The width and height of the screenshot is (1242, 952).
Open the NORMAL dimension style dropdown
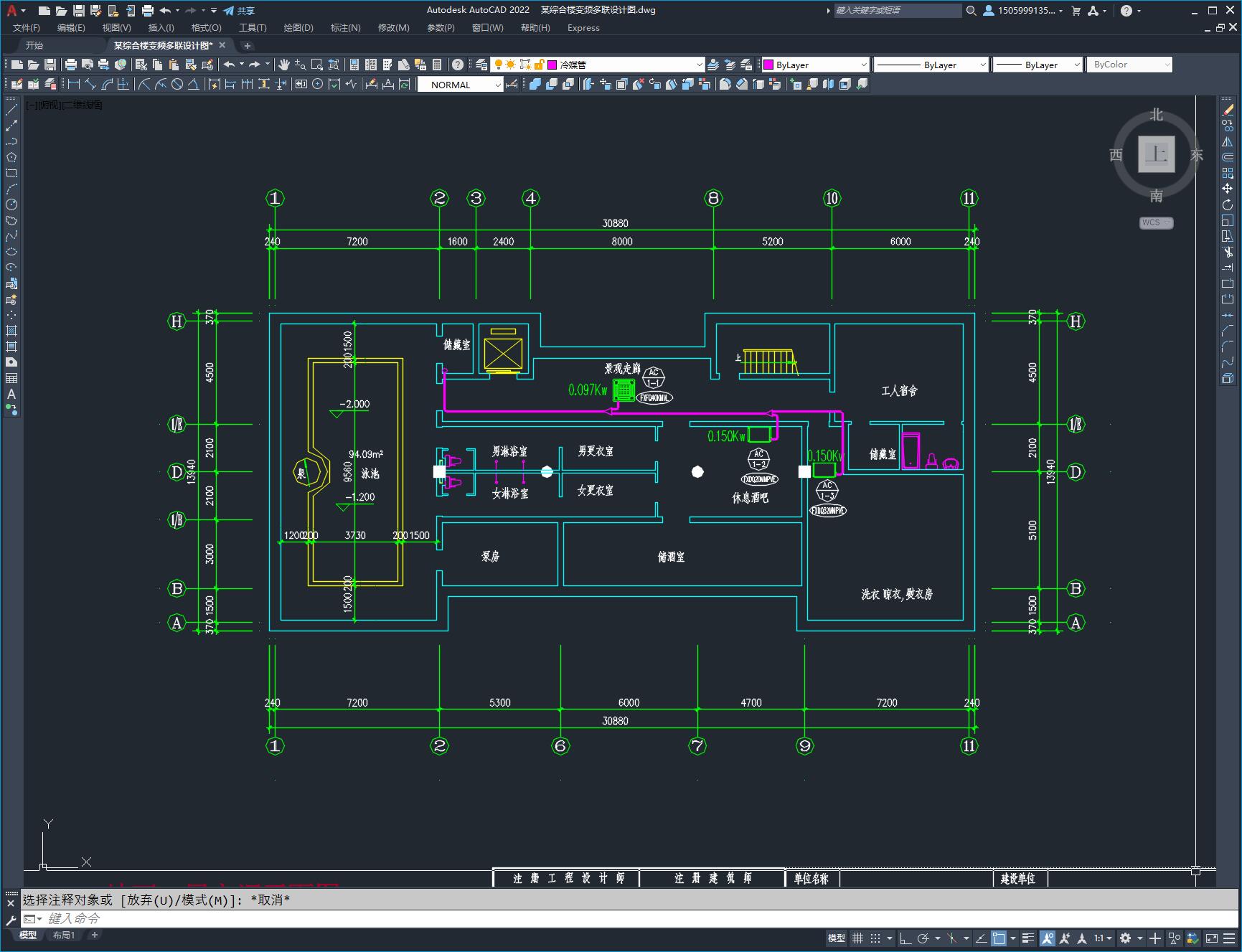point(460,85)
